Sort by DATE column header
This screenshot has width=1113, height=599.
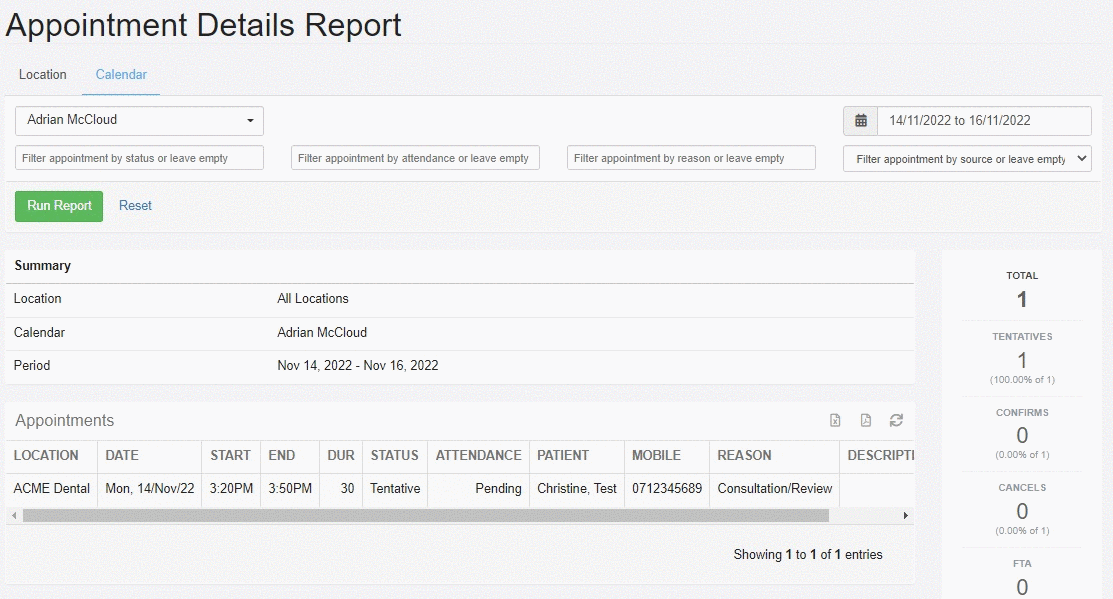[150, 456]
